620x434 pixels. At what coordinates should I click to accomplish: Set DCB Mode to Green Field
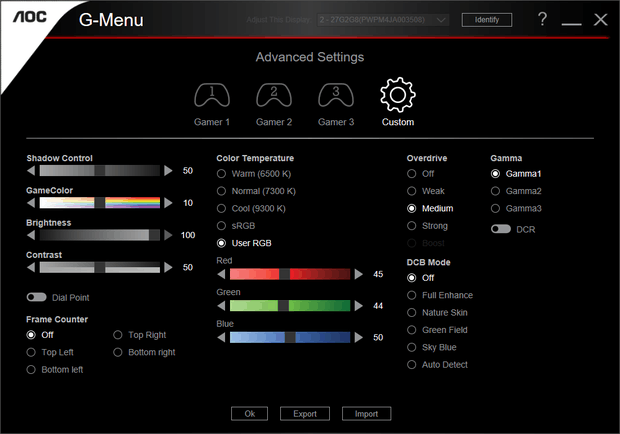pyautogui.click(x=437, y=330)
